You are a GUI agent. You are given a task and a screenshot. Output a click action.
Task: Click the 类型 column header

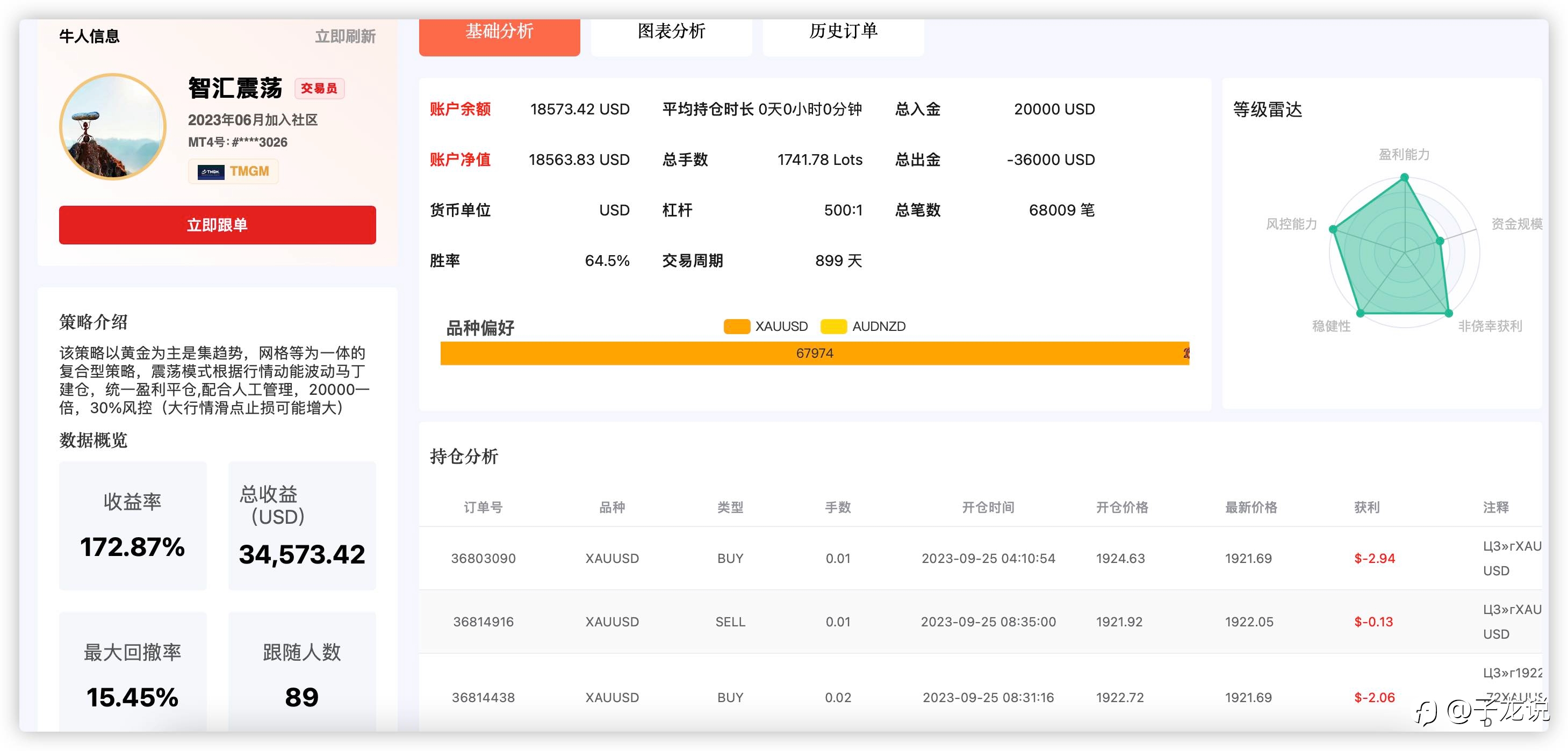730,507
